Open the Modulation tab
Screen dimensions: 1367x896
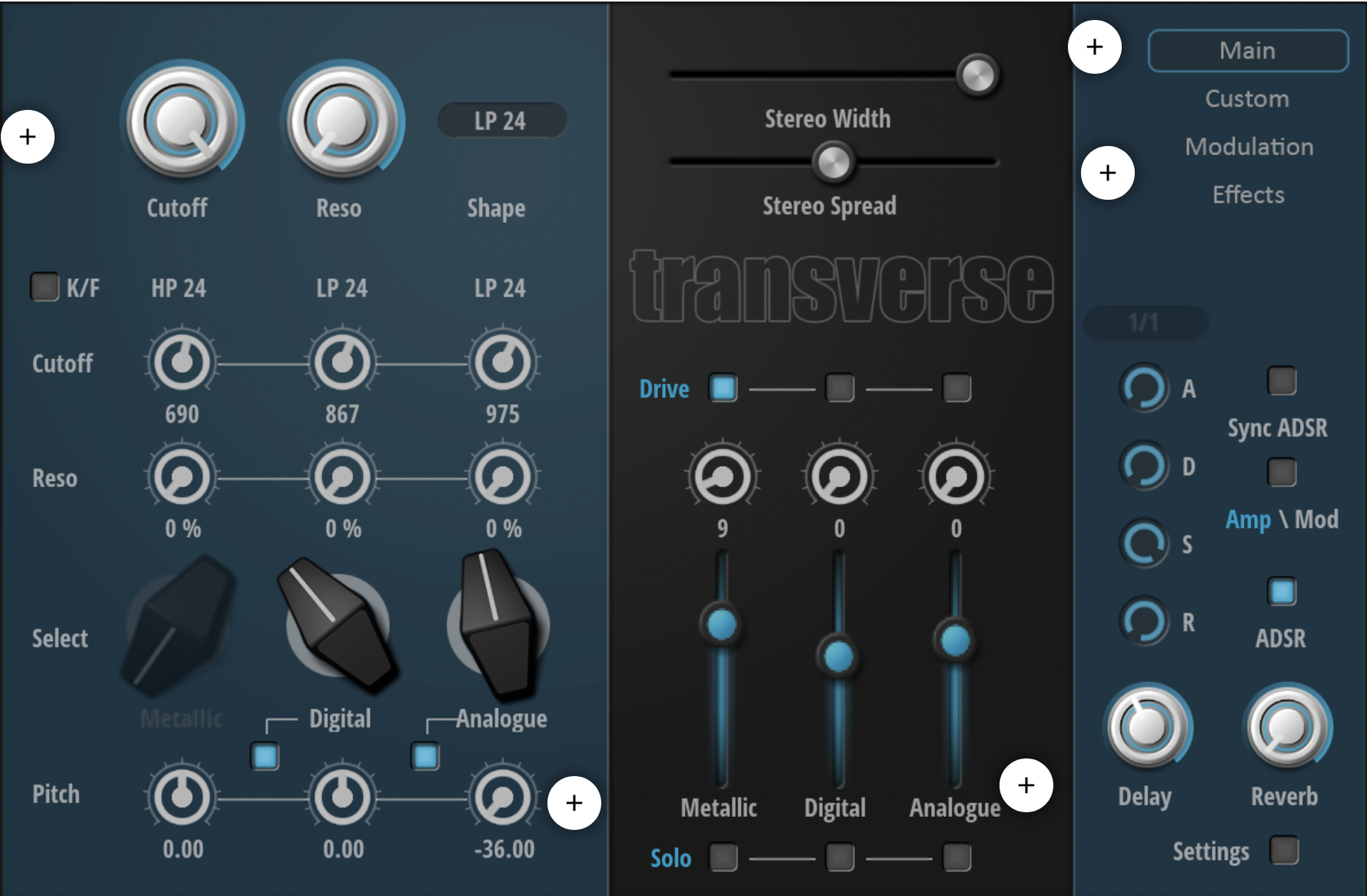click(x=1249, y=147)
